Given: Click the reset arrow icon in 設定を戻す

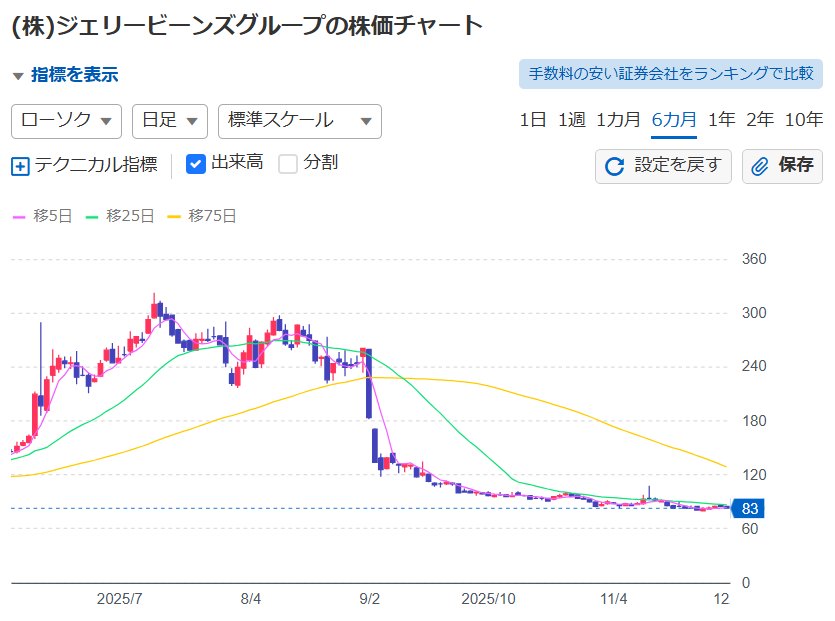Looking at the screenshot, I should tap(615, 166).
